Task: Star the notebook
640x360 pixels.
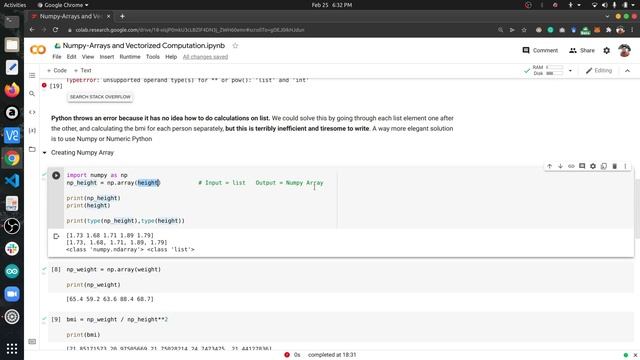Action: [235, 45]
